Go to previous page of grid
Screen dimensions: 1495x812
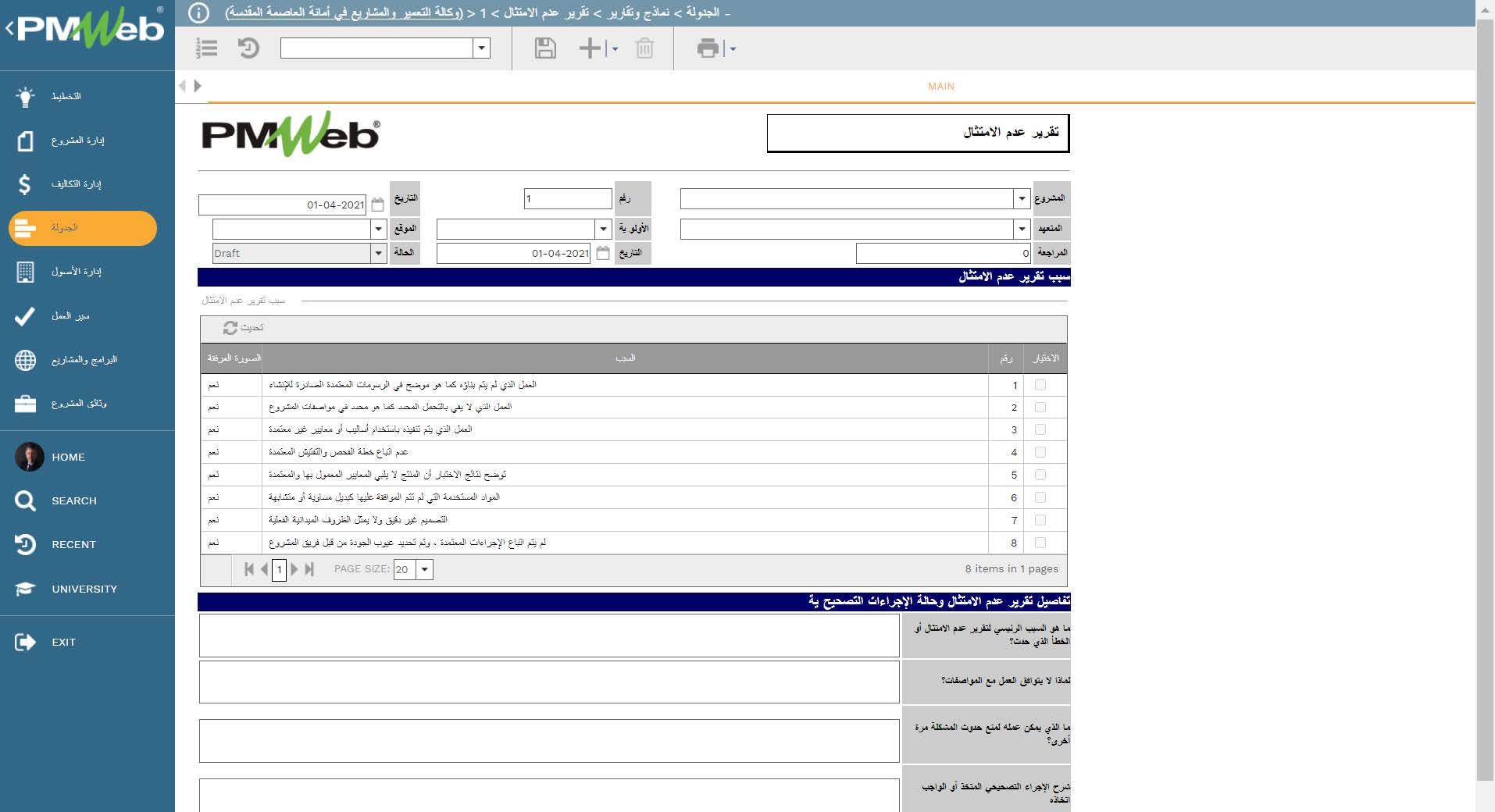point(264,569)
